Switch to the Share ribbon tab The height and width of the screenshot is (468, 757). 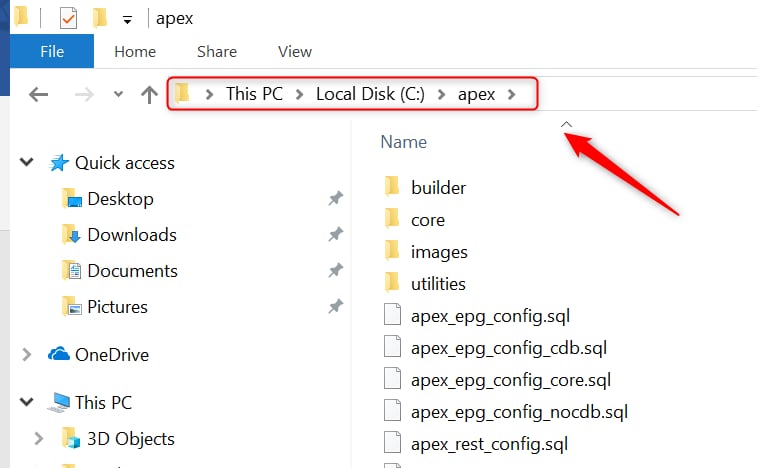217,51
